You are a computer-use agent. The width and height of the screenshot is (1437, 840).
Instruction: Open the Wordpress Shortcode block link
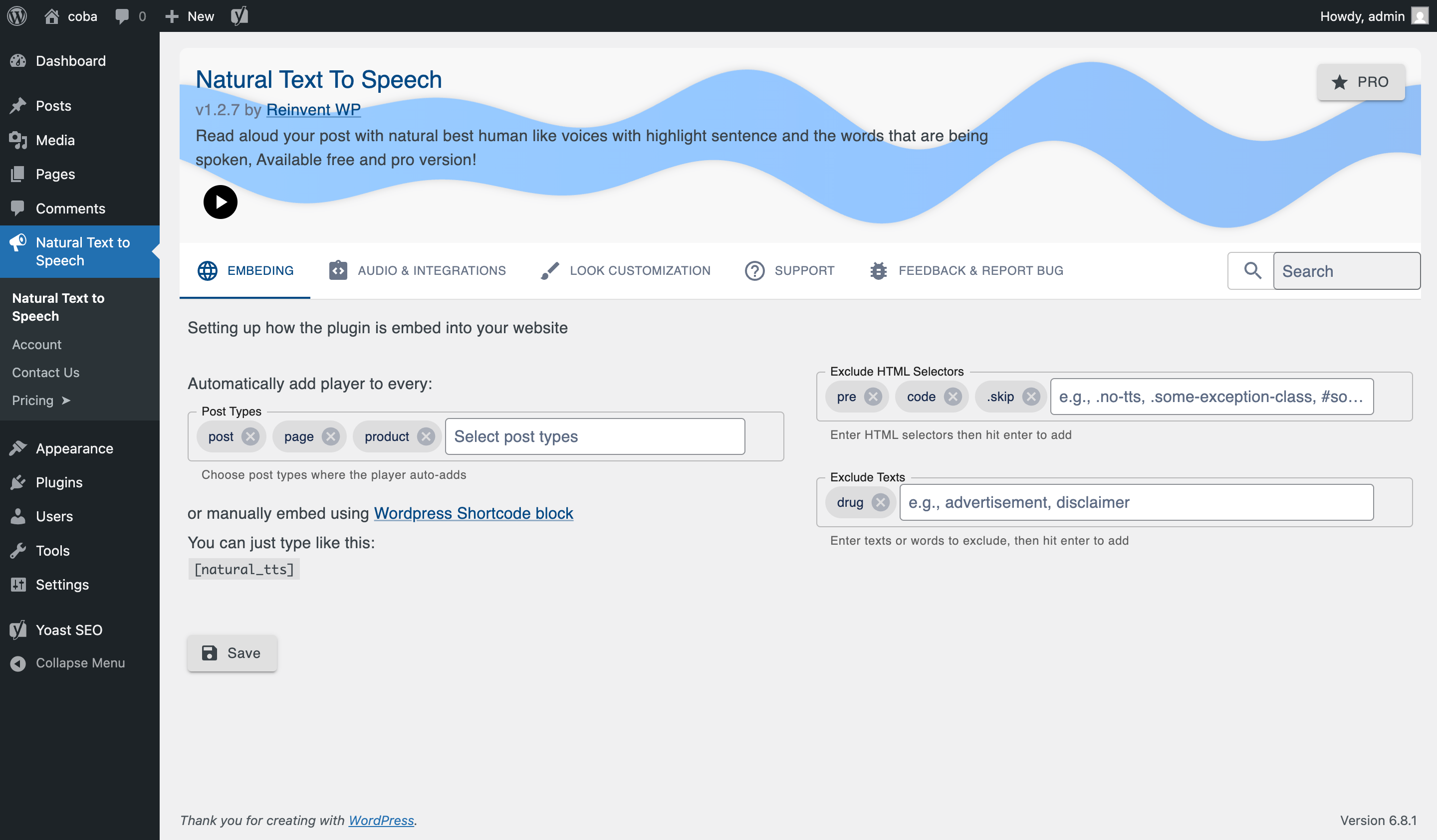(474, 513)
